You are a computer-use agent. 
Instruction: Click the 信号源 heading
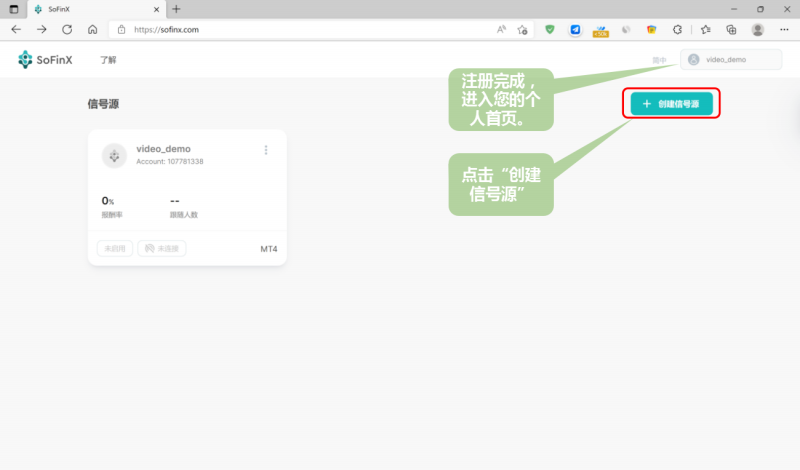(x=103, y=104)
